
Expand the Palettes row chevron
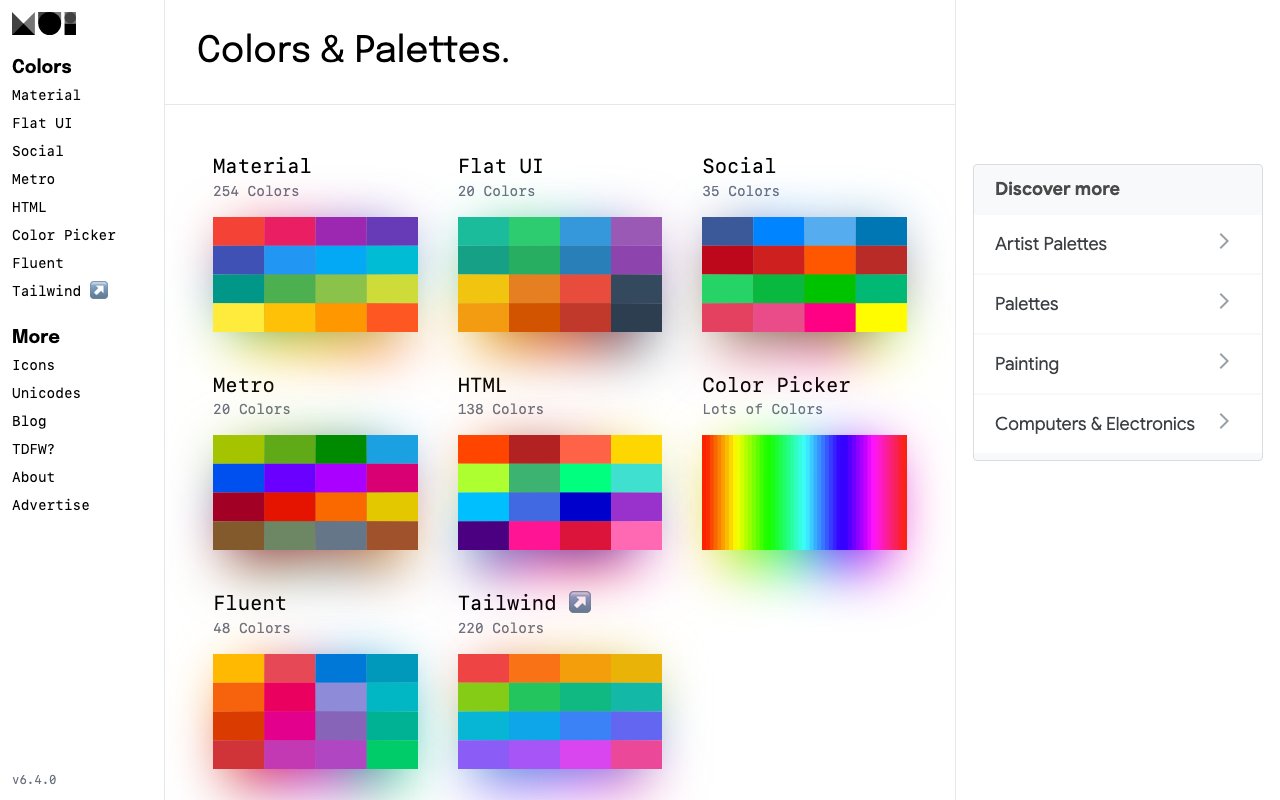click(1224, 302)
